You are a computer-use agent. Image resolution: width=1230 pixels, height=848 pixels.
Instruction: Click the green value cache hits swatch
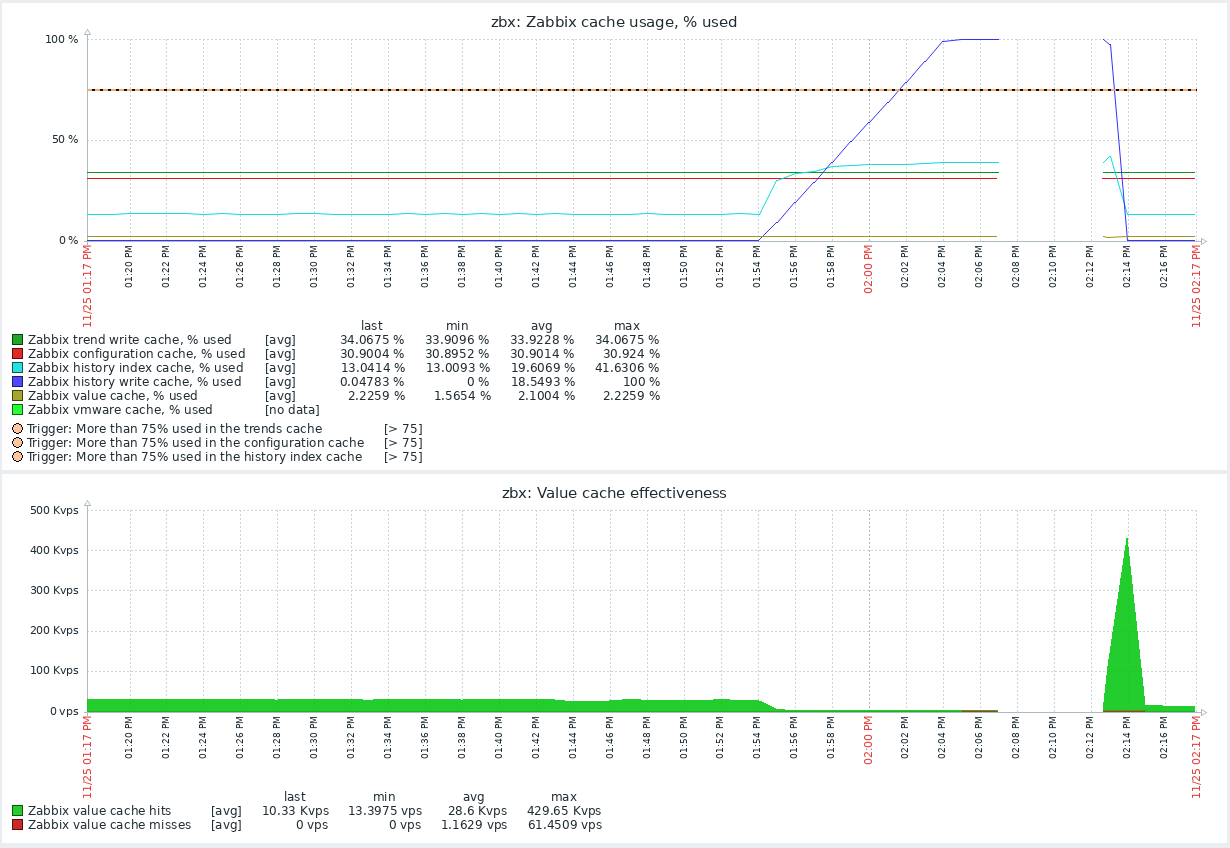17,811
